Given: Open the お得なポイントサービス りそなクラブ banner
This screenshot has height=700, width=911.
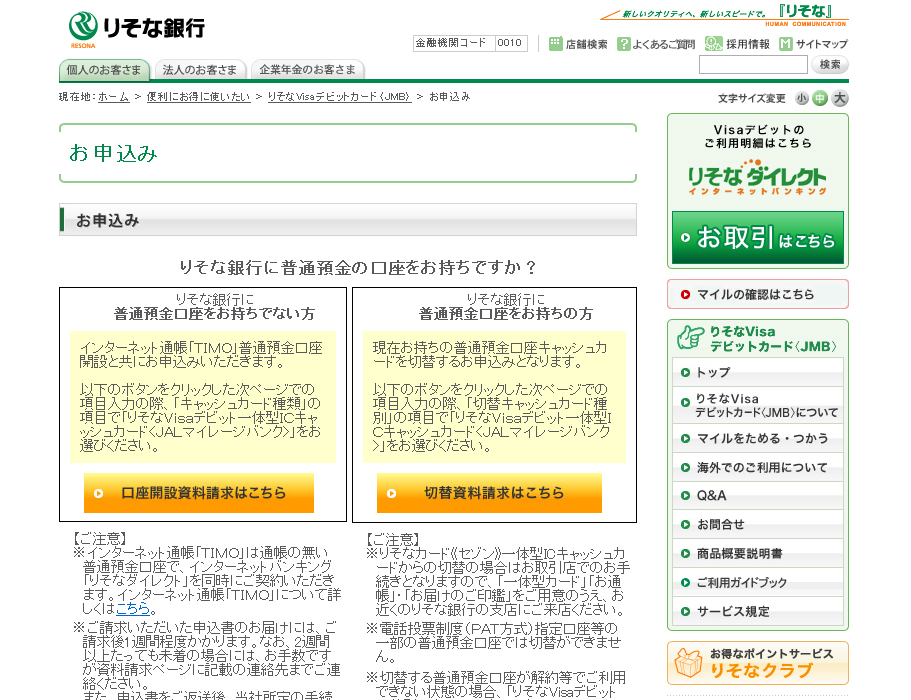Looking at the screenshot, I should [758, 663].
